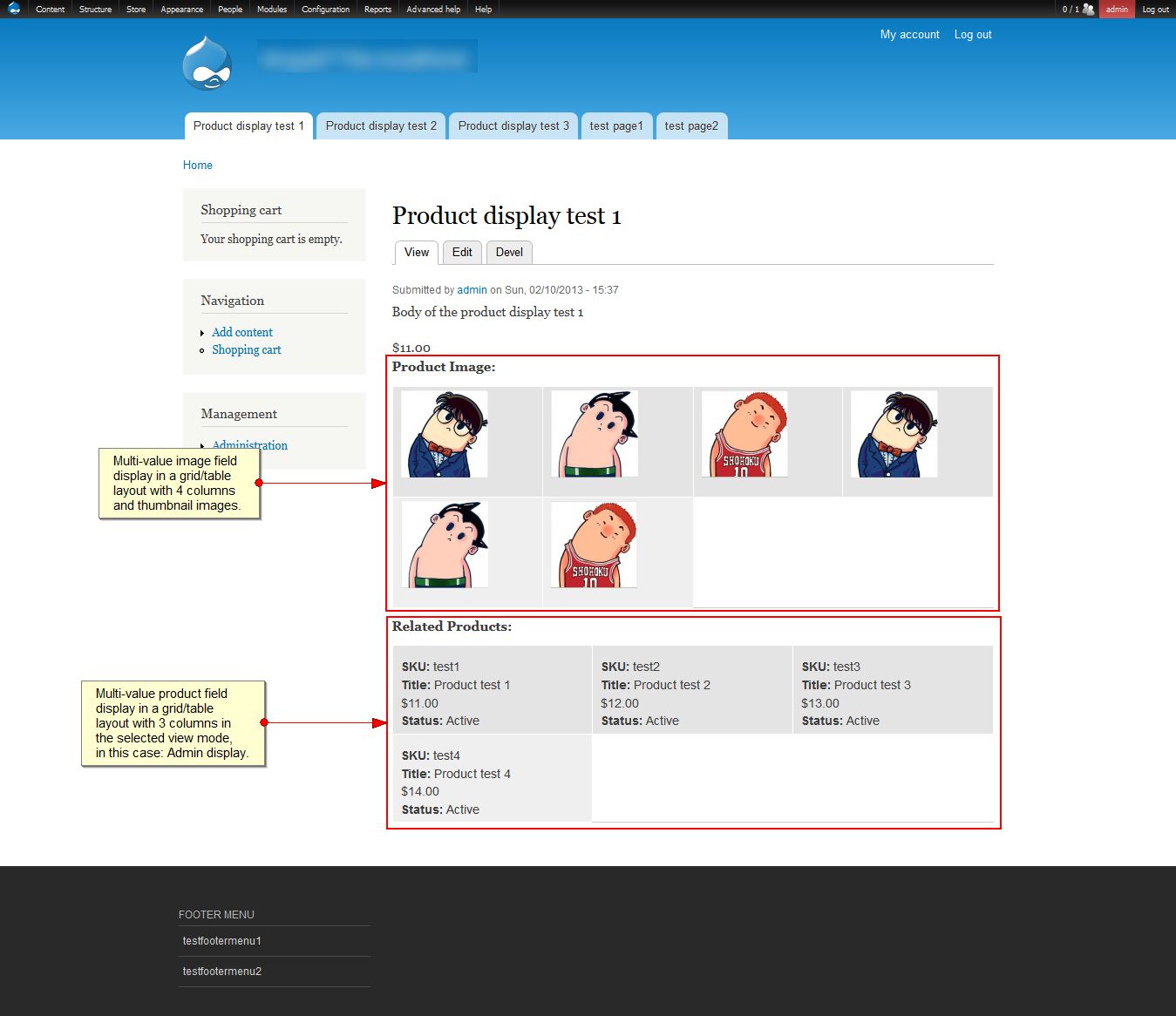Image resolution: width=1176 pixels, height=1016 pixels.
Task: Click Shopping cart link in Navigation
Action: point(247,350)
